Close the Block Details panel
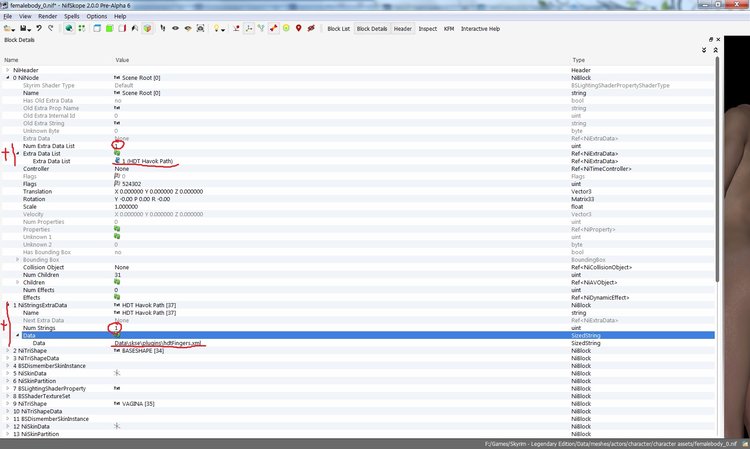This screenshot has height=449, width=750. point(718,40)
